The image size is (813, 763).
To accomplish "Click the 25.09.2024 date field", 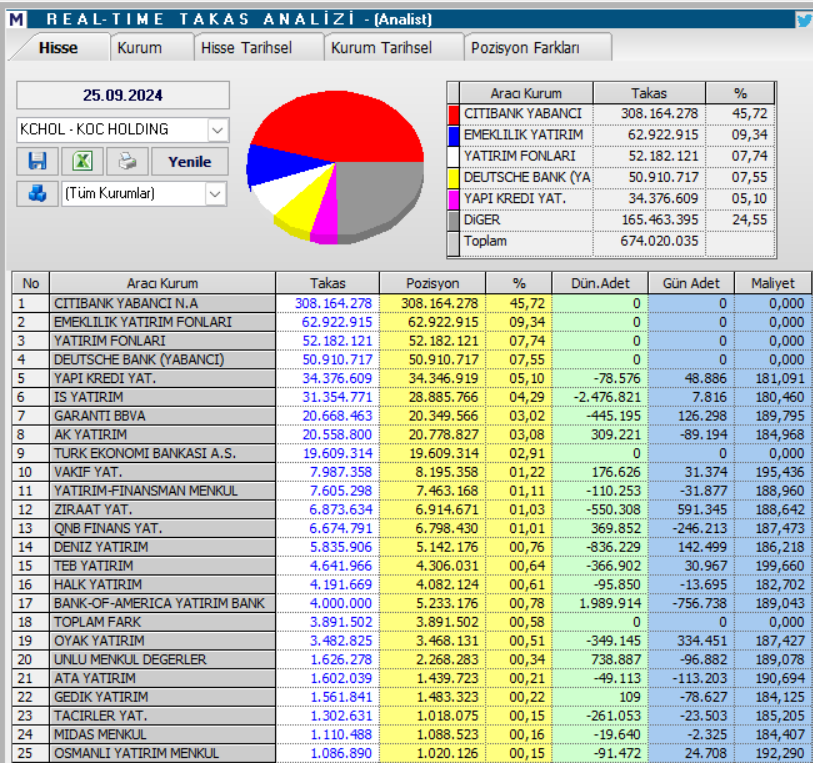I will tap(123, 95).
